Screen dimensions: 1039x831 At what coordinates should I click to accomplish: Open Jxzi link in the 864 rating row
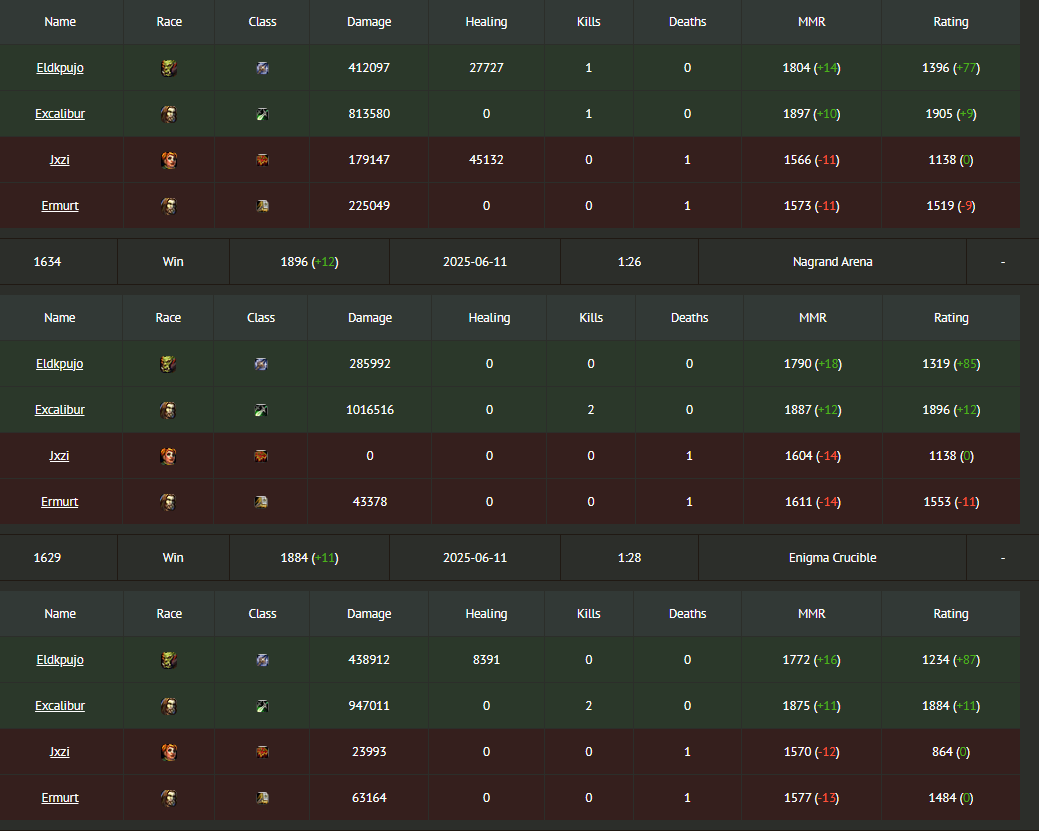[x=60, y=751]
